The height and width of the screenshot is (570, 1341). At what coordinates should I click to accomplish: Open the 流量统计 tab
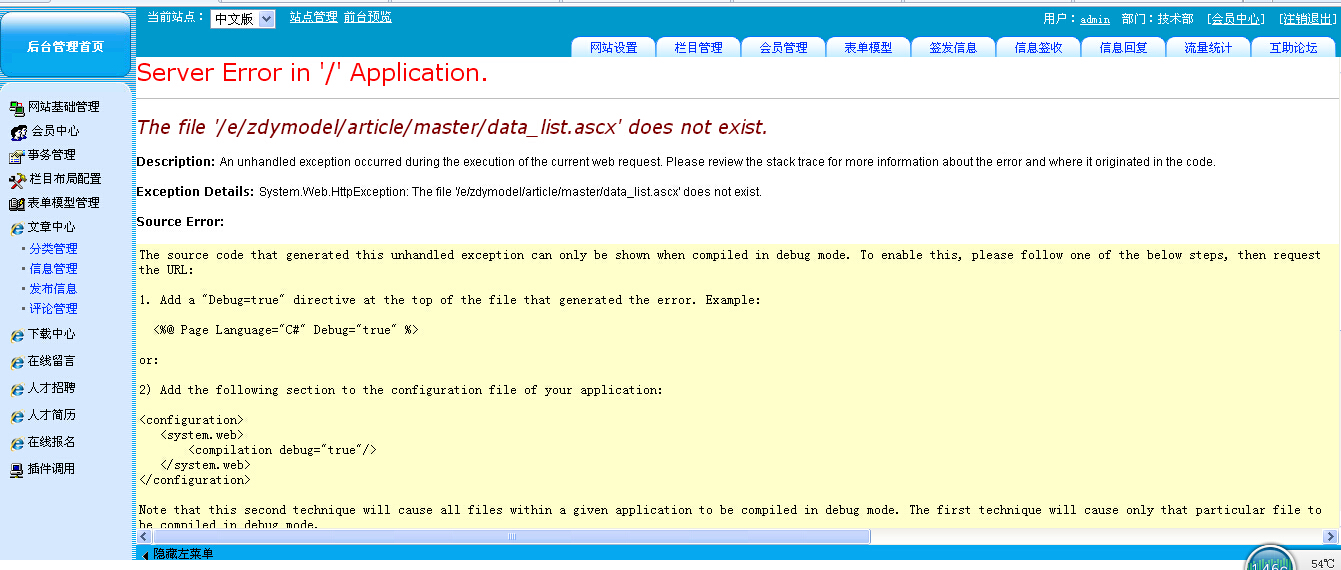[x=1208, y=47]
